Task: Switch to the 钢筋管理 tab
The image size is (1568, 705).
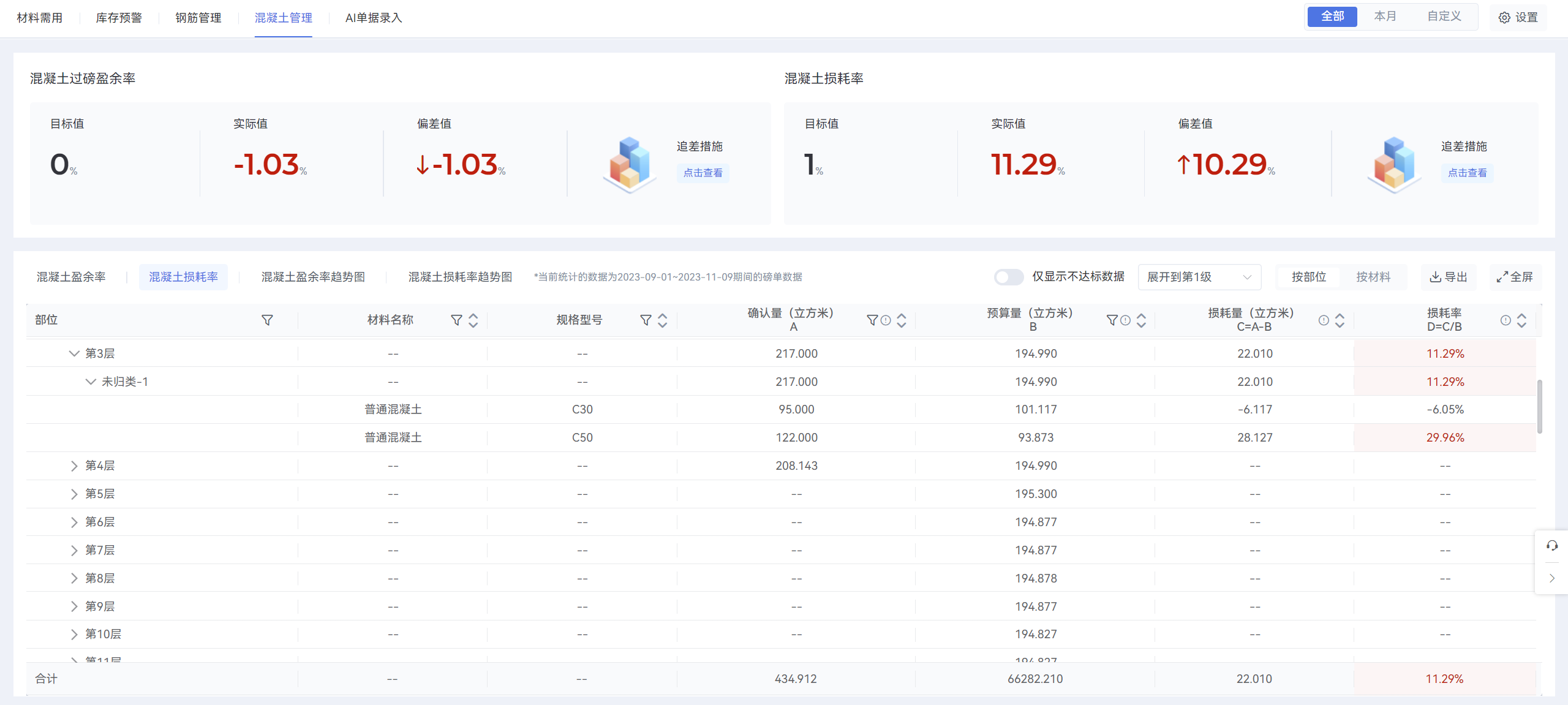Action: point(198,18)
